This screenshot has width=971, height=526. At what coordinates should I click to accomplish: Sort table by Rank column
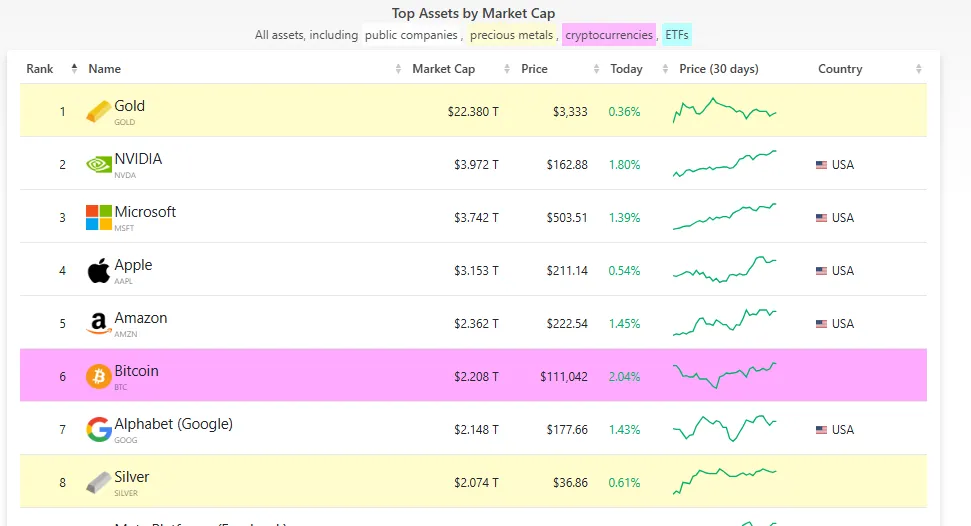pyautogui.click(x=40, y=69)
